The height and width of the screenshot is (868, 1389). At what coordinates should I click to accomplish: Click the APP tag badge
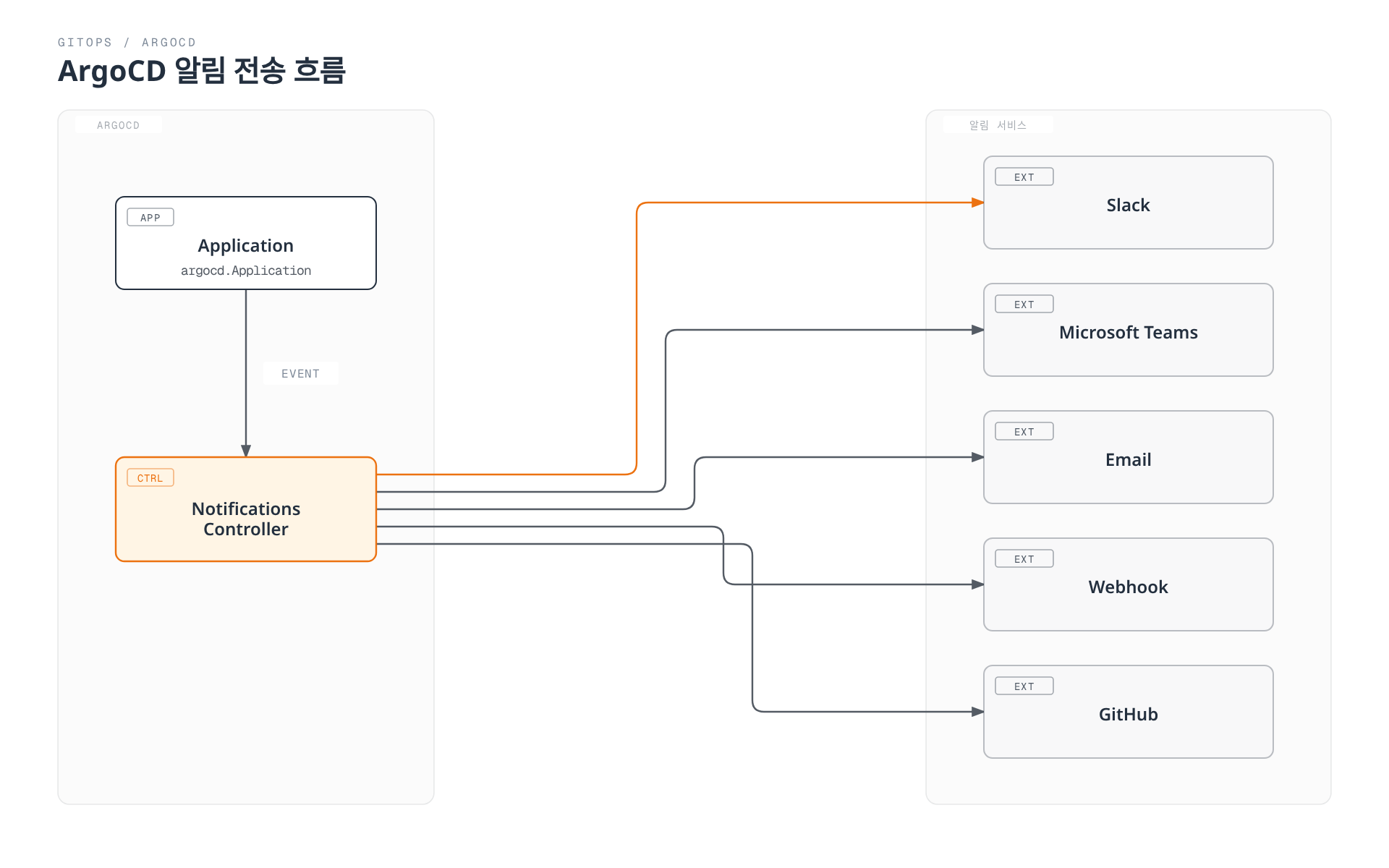[x=150, y=217]
